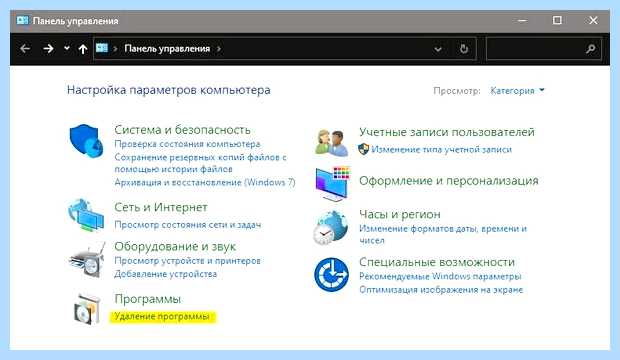Go up one level with Up arrow
This screenshot has height=360, width=620.
coord(83,49)
